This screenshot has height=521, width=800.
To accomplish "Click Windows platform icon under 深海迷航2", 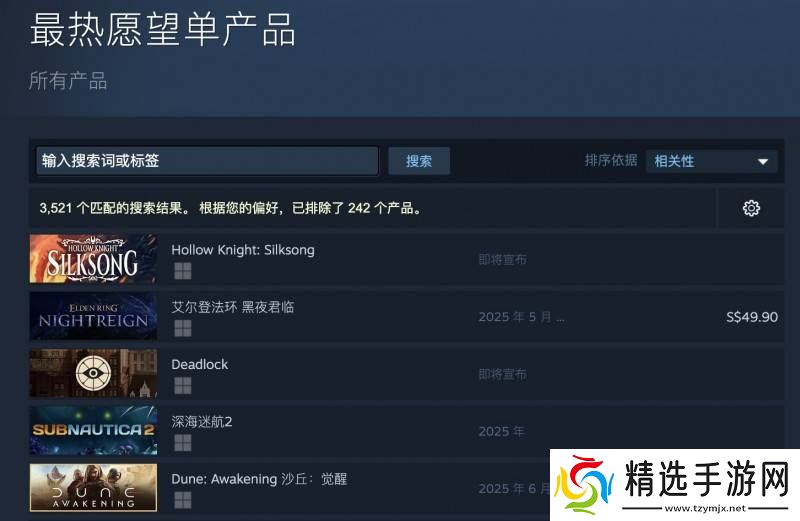I will click(183, 442).
